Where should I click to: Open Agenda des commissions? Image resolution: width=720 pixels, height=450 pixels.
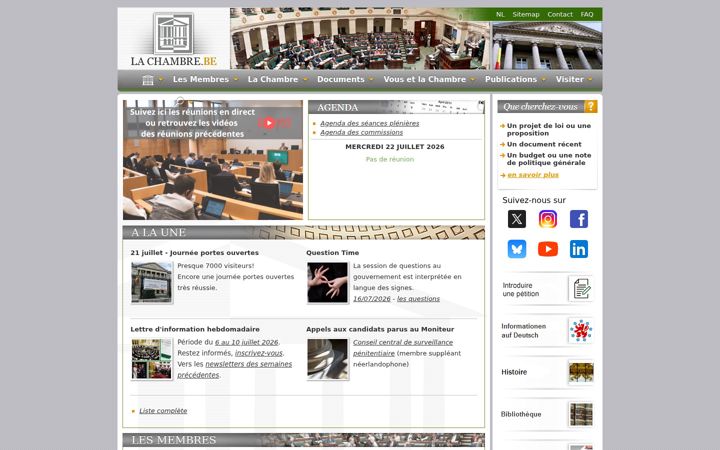pos(361,132)
